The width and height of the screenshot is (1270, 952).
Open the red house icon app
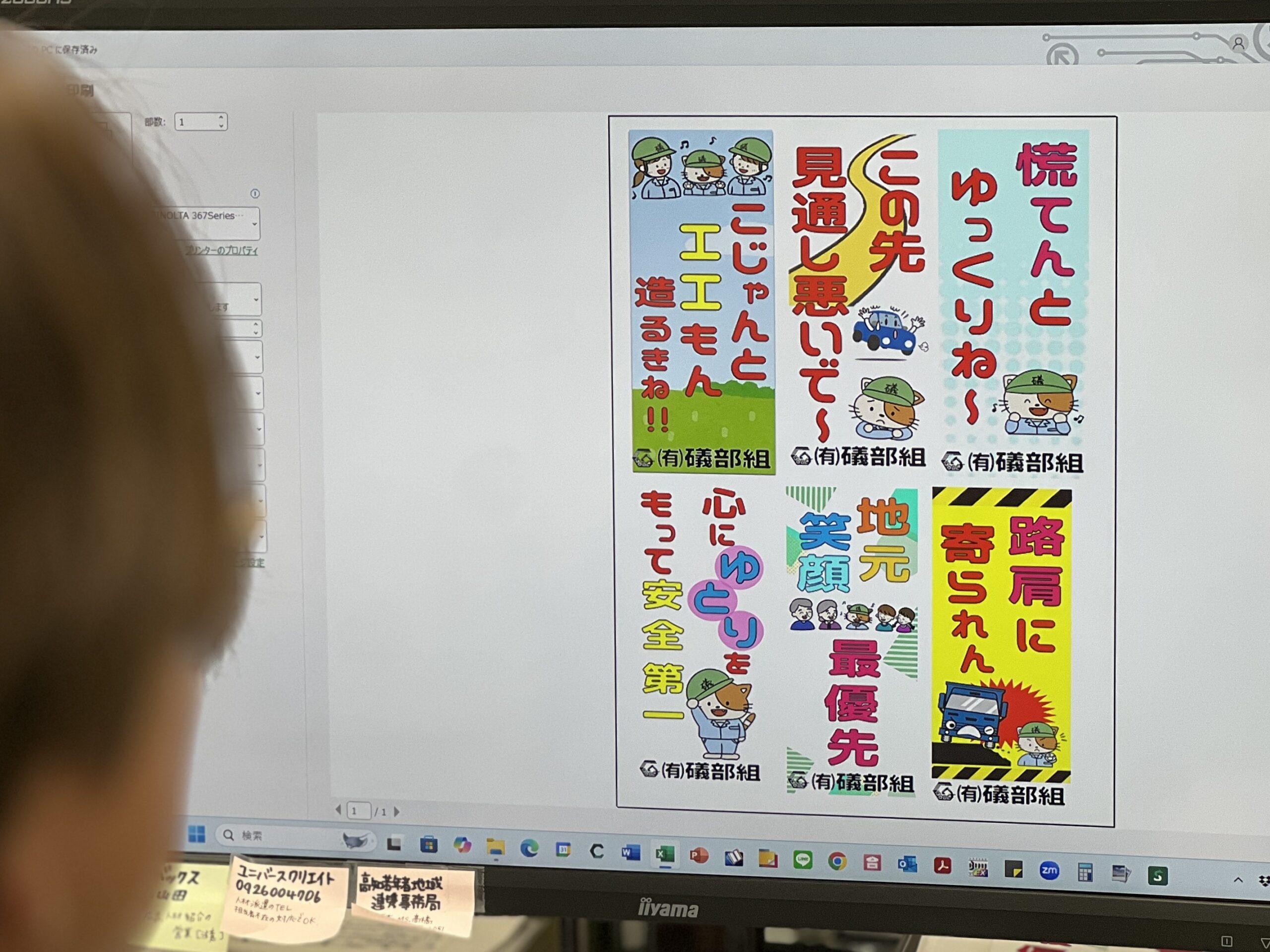(x=872, y=862)
